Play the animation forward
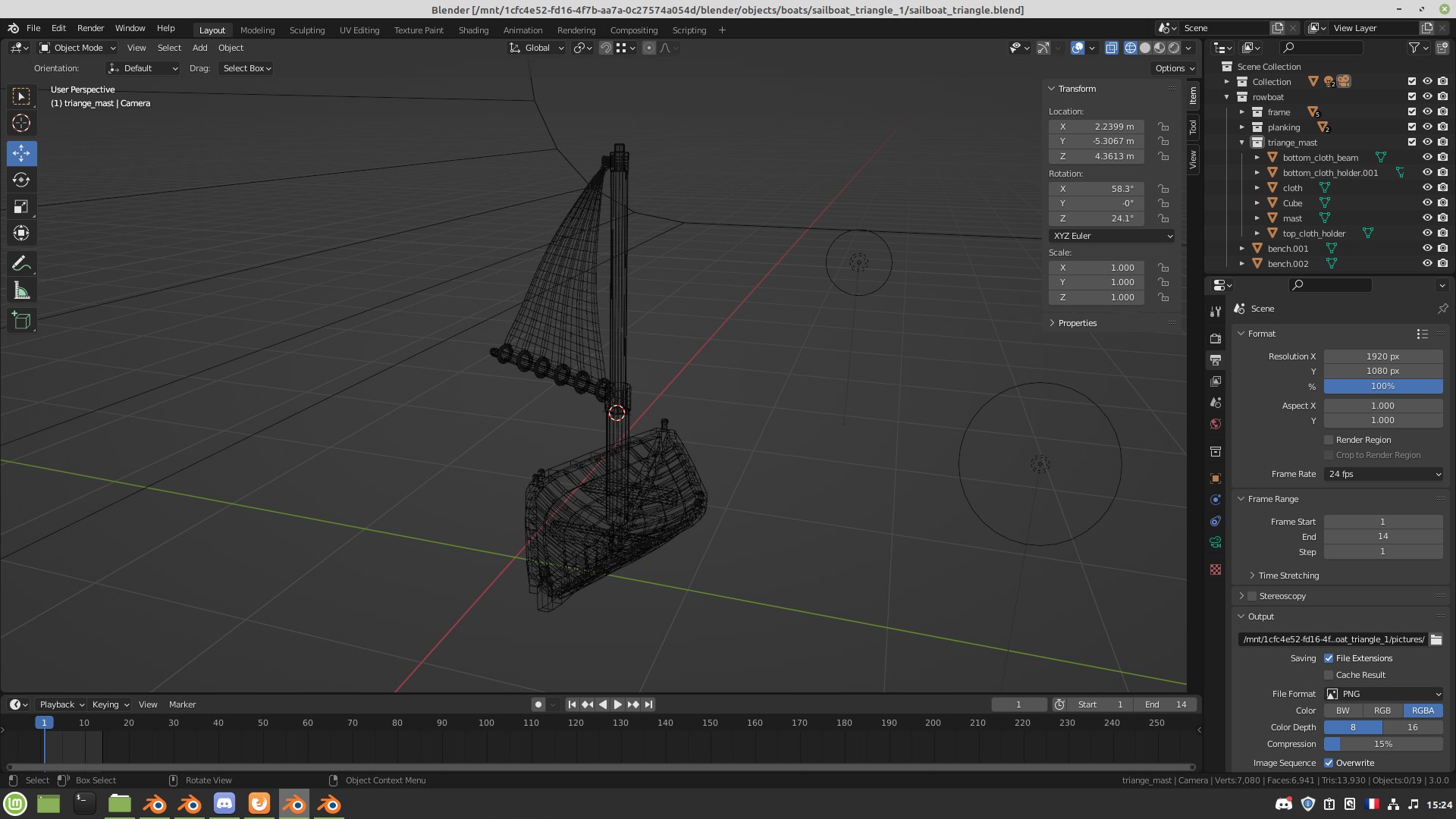1456x819 pixels. pos(617,704)
